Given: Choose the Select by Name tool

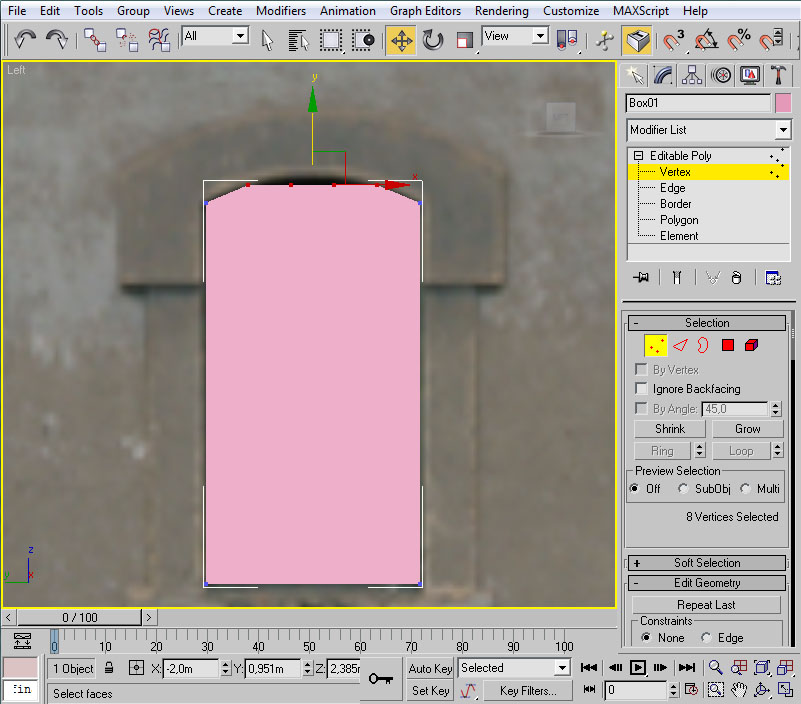Looking at the screenshot, I should point(299,40).
